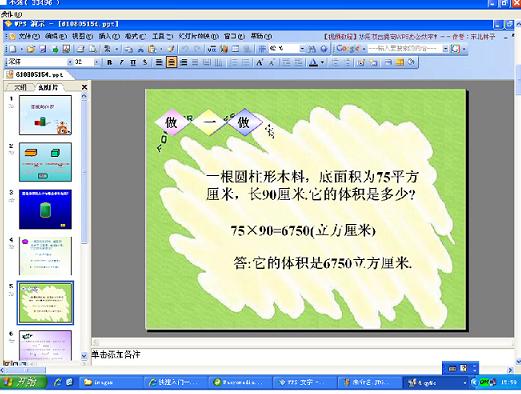Open the zoom percentage dropdown
Image resolution: width=521 pixels, height=394 pixels.
tap(302, 49)
